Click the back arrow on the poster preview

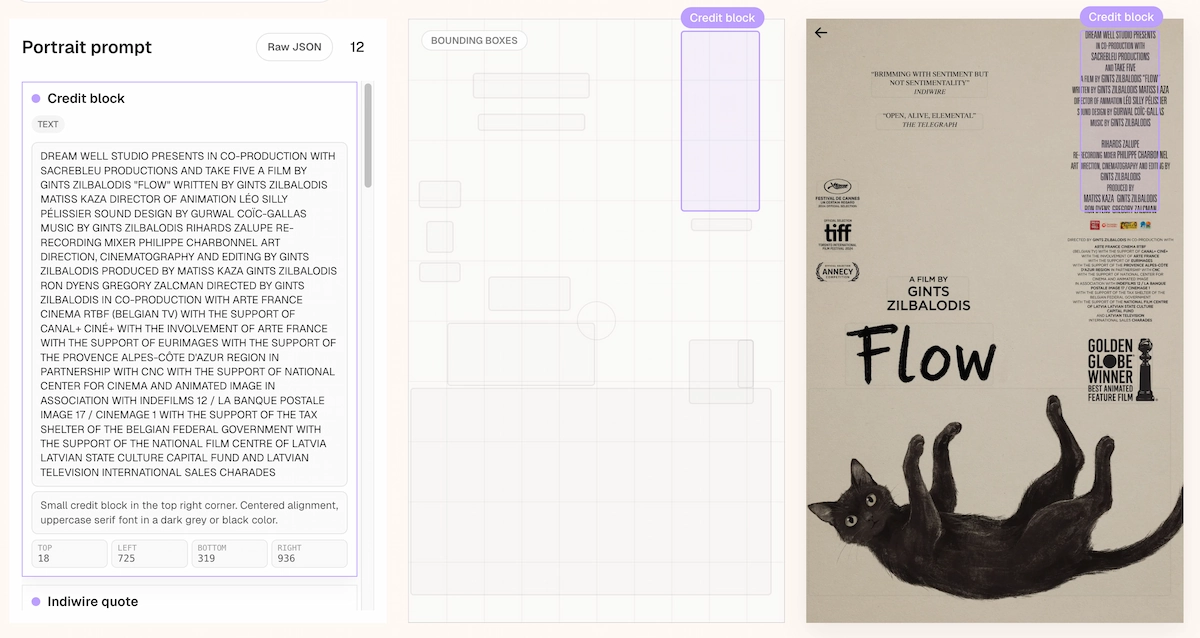coord(821,32)
